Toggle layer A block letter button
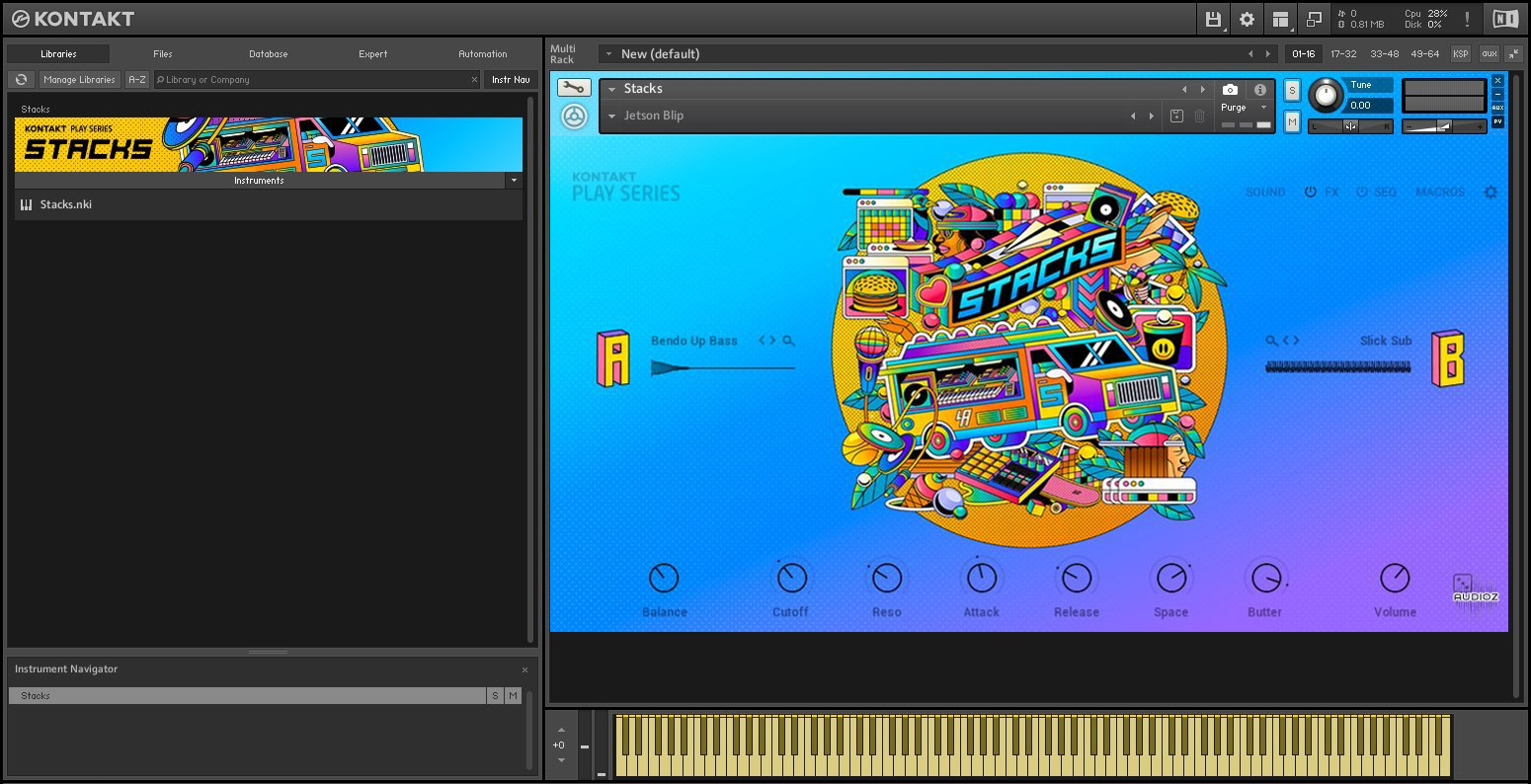Screen dimensions: 1531x784 [613, 357]
